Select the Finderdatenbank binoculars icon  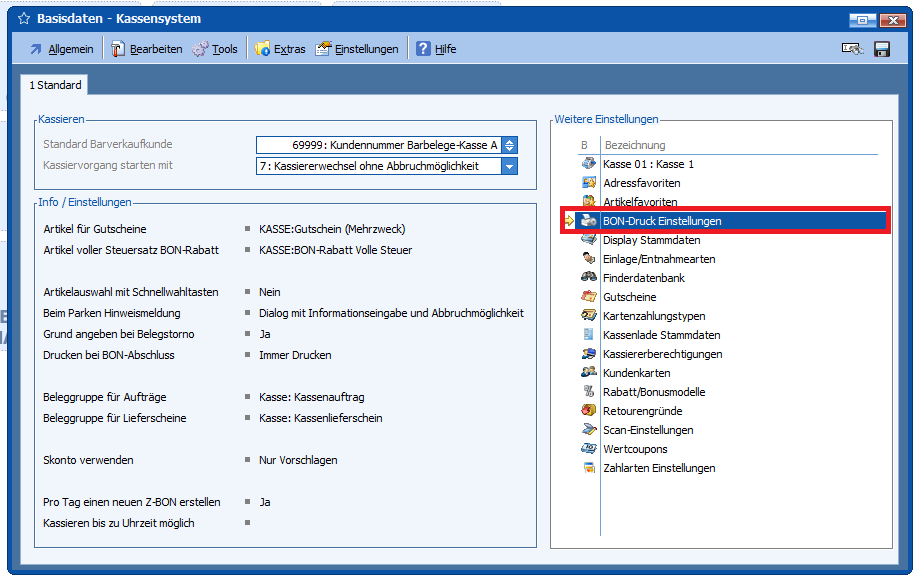[x=589, y=278]
